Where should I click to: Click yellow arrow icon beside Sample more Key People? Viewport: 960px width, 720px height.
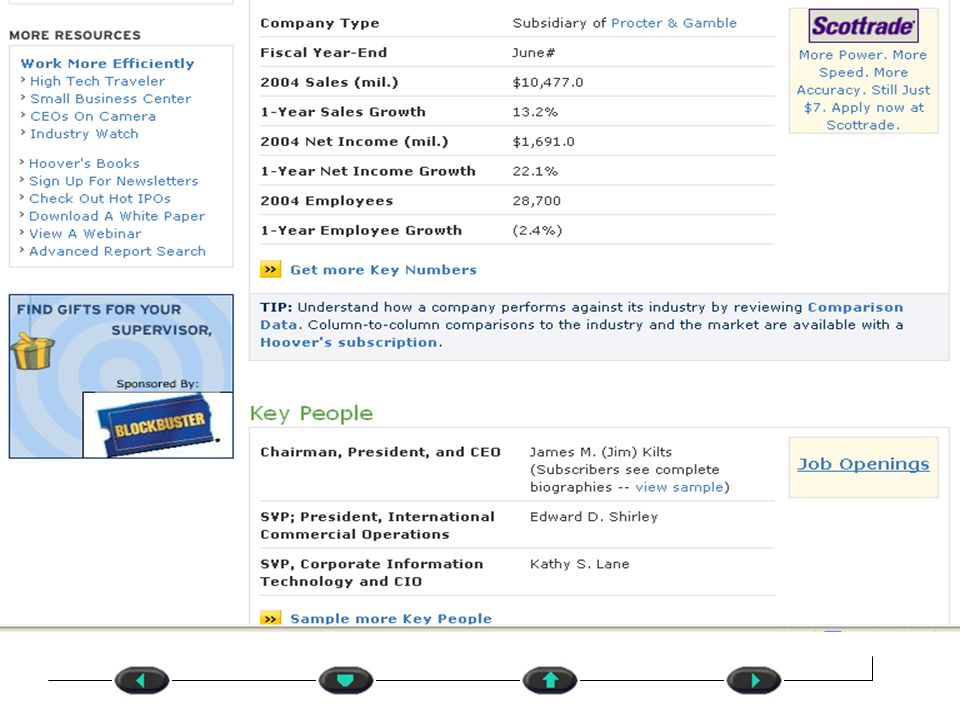point(271,618)
